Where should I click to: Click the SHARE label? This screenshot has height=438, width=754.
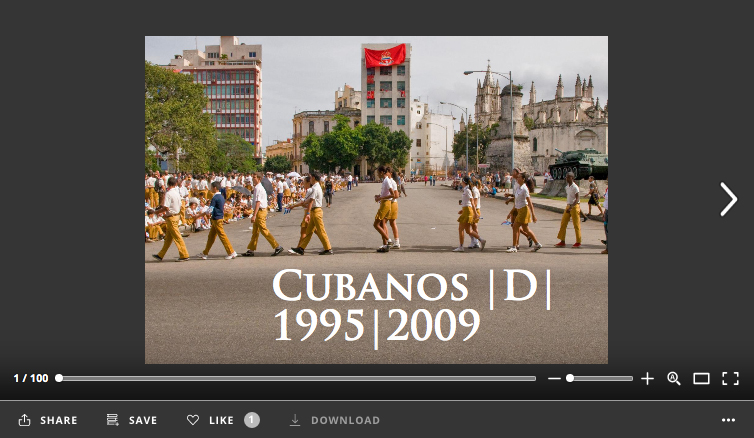[59, 420]
